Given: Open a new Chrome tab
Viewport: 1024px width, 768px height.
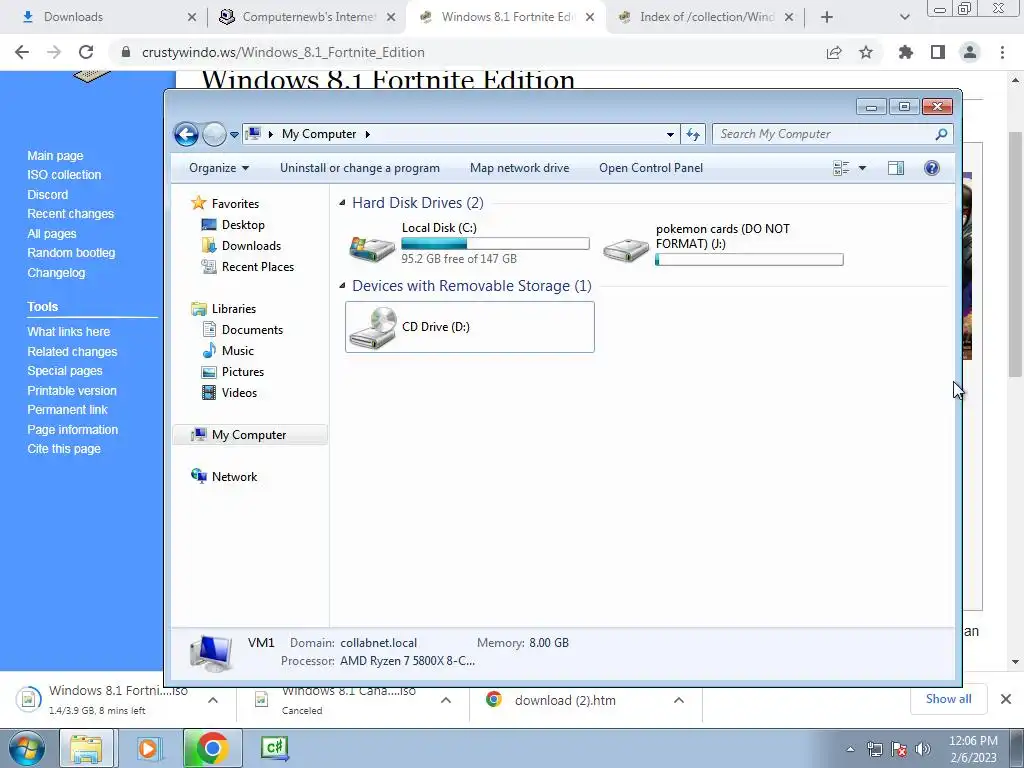Looking at the screenshot, I should tap(827, 17).
